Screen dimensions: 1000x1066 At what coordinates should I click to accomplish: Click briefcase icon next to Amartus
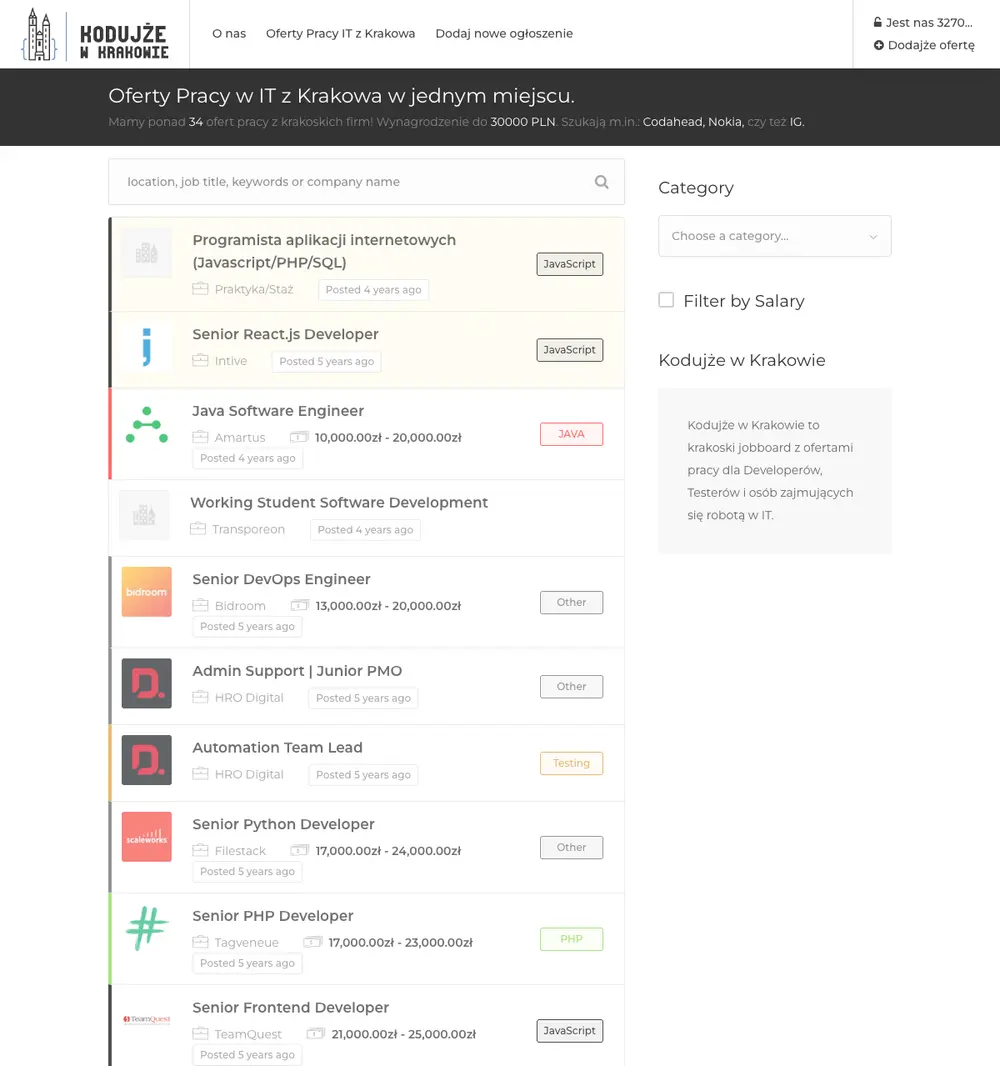pos(200,437)
